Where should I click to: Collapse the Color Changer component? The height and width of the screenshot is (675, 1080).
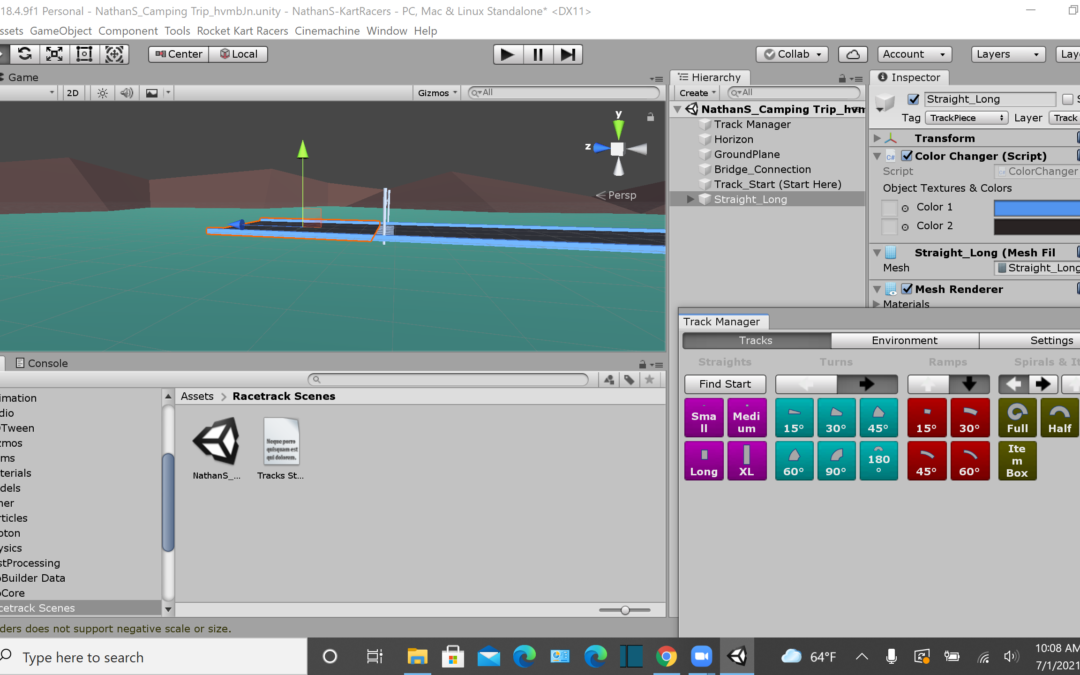coord(877,156)
